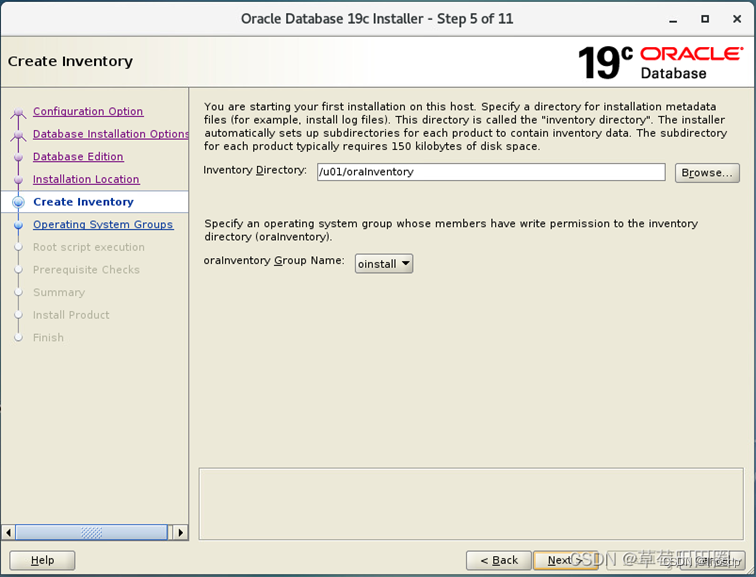This screenshot has width=756, height=577.
Task: Click the right arrow of the steps scrollbar
Action: 180,532
